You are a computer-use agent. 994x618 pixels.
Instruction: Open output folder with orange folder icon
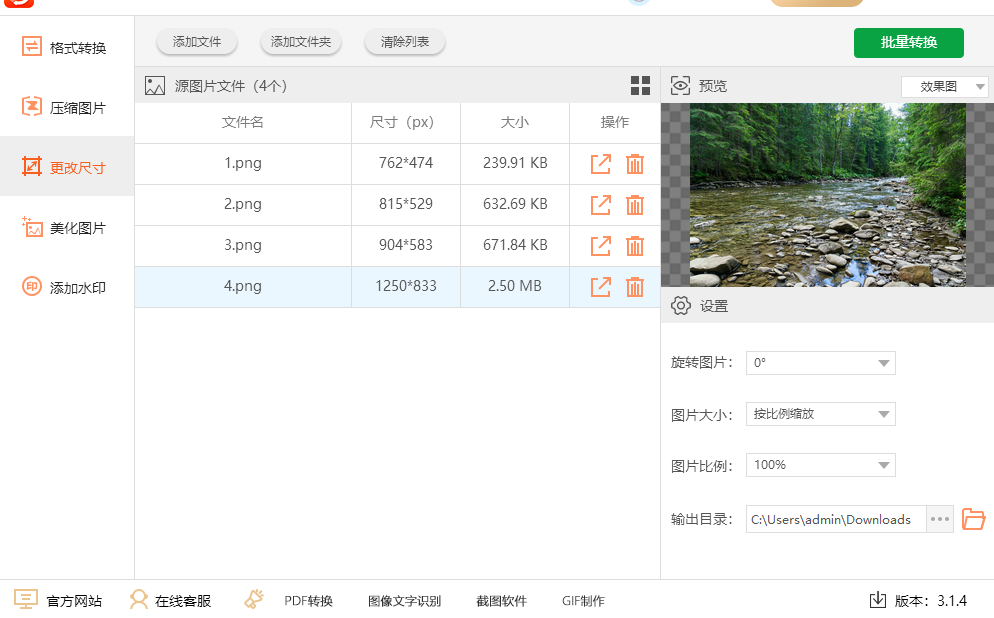pyautogui.click(x=973, y=519)
